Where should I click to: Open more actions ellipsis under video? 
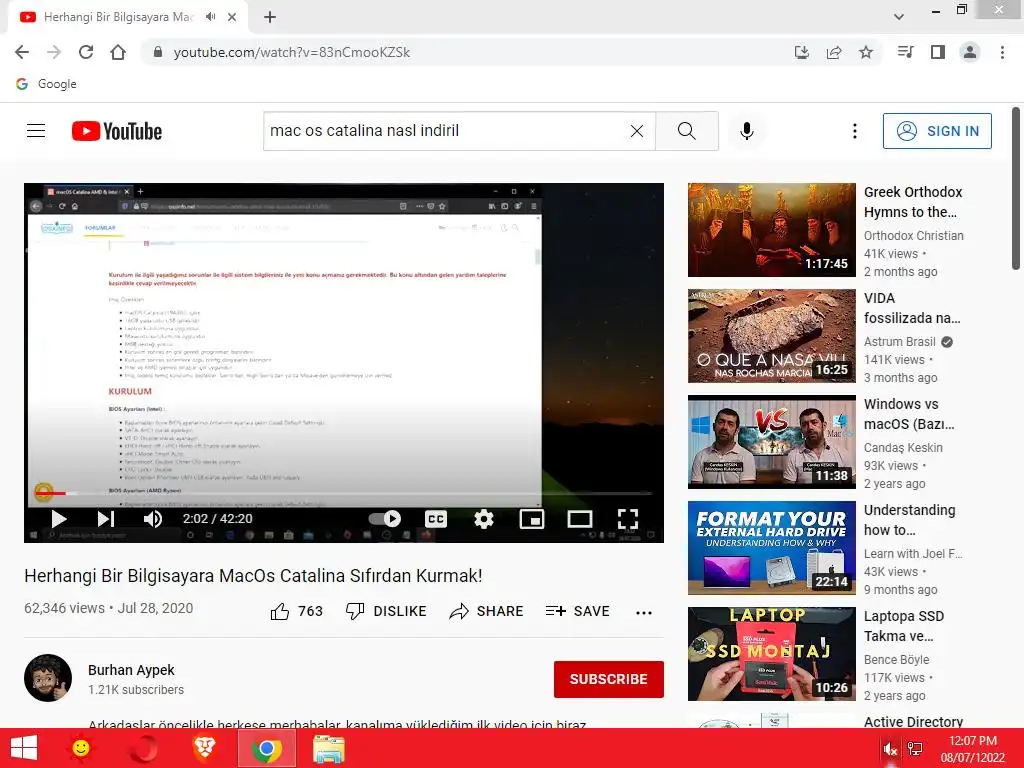point(644,613)
